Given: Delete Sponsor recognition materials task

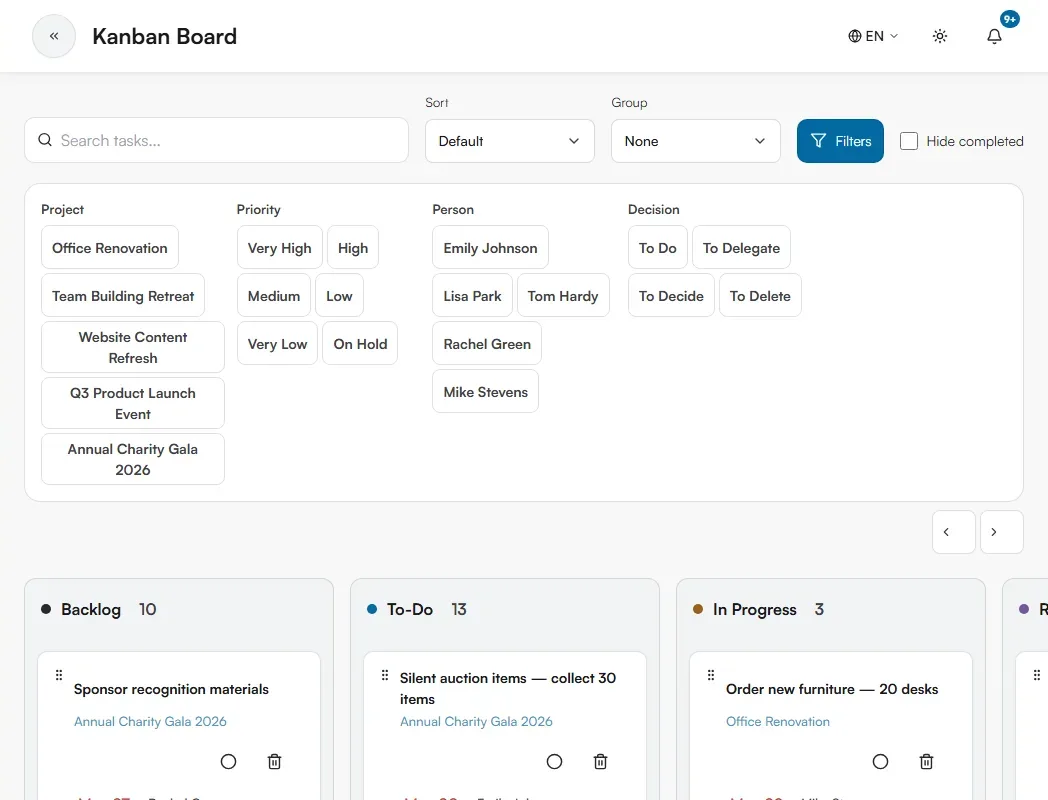Looking at the screenshot, I should (x=274, y=761).
